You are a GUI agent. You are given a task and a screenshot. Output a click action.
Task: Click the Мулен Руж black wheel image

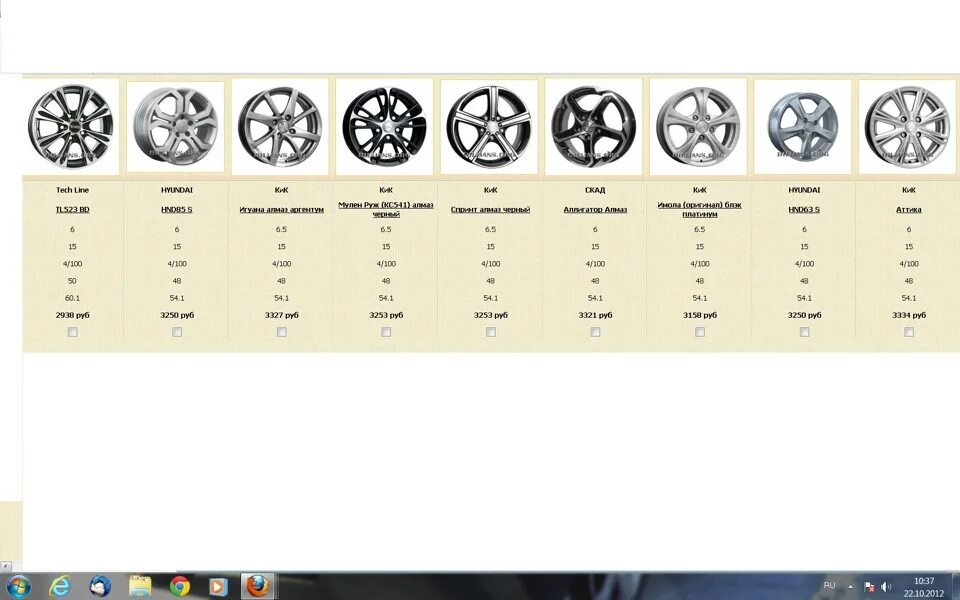[x=384, y=127]
